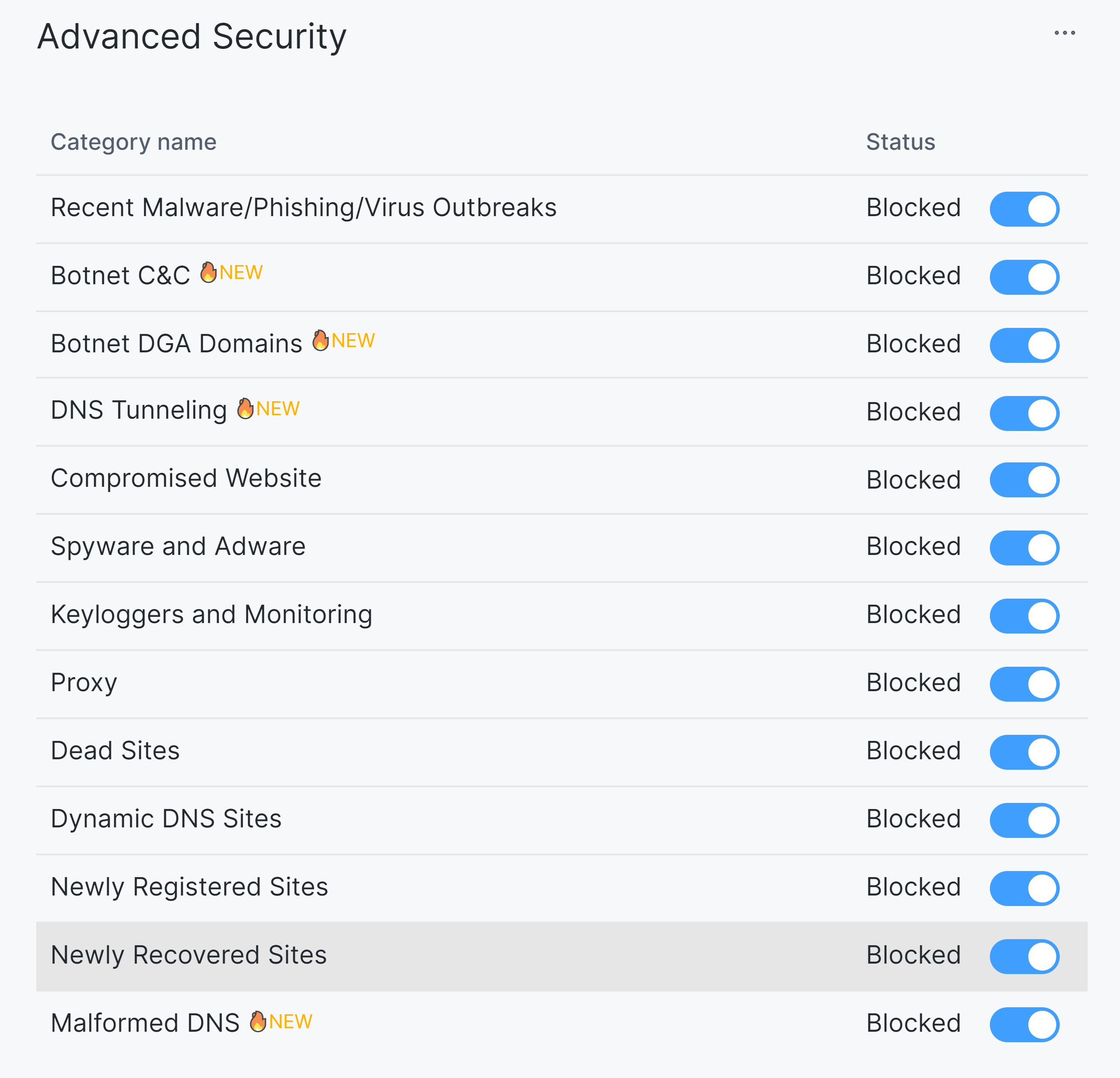The height and width of the screenshot is (1078, 1120).
Task: Toggle the DNS Tunneling switch
Action: [x=1024, y=413]
